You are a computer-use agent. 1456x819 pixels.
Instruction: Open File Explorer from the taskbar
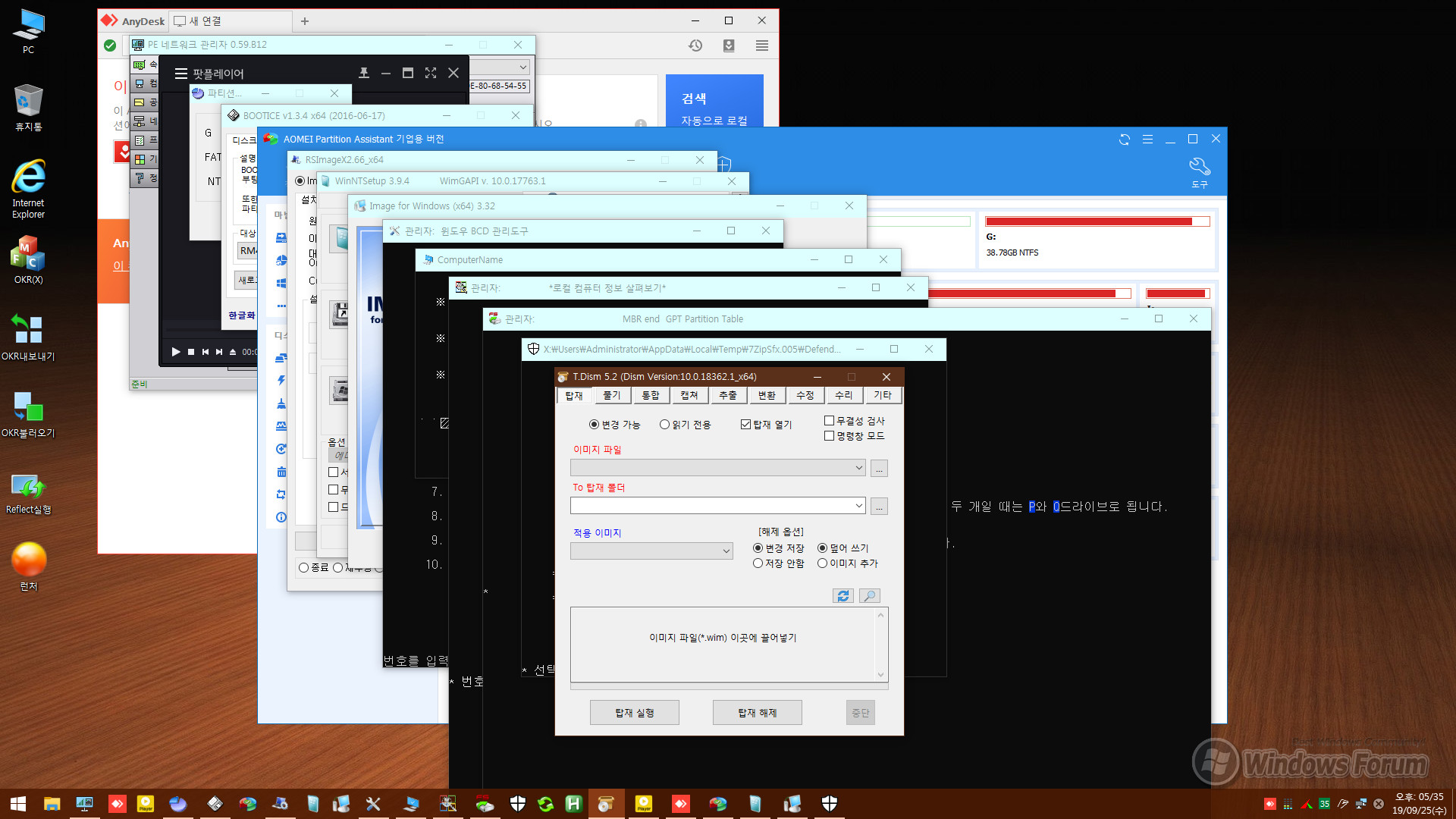click(x=52, y=804)
